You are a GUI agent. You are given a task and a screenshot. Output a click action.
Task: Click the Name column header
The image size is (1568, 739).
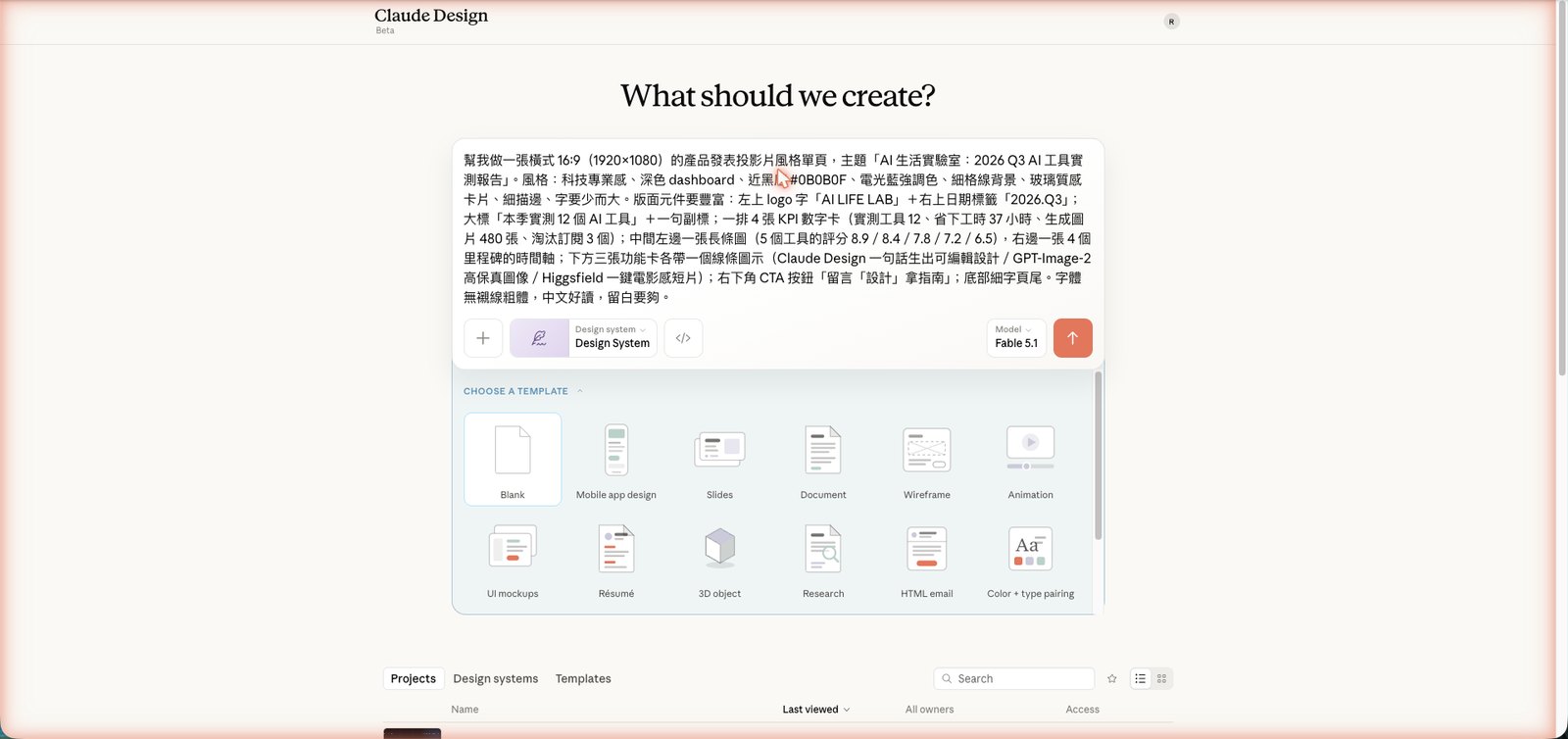465,710
